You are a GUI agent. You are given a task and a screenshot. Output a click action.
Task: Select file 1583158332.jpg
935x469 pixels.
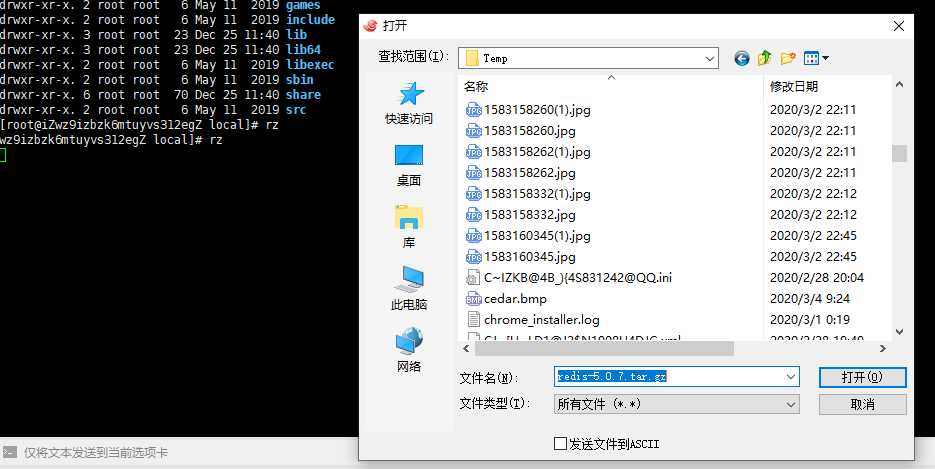click(x=530, y=215)
